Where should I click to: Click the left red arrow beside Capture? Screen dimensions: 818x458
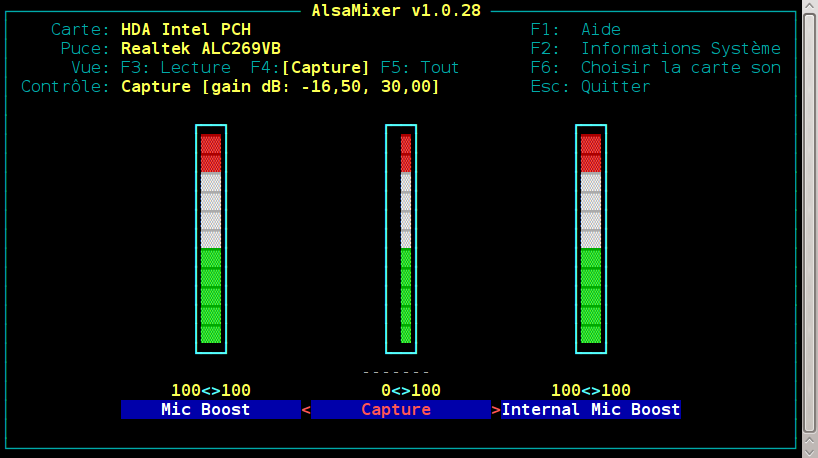coord(306,410)
